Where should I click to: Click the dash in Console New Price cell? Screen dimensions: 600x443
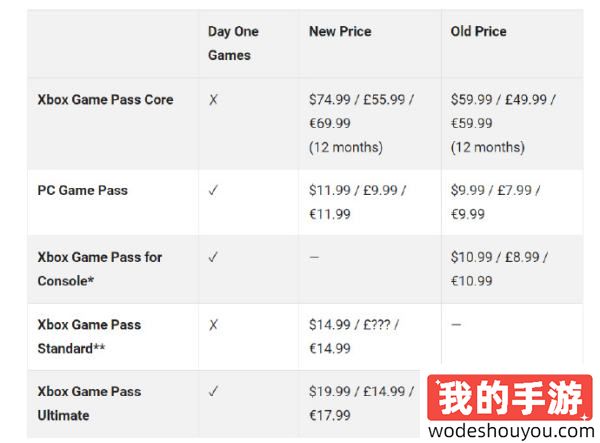tap(314, 257)
